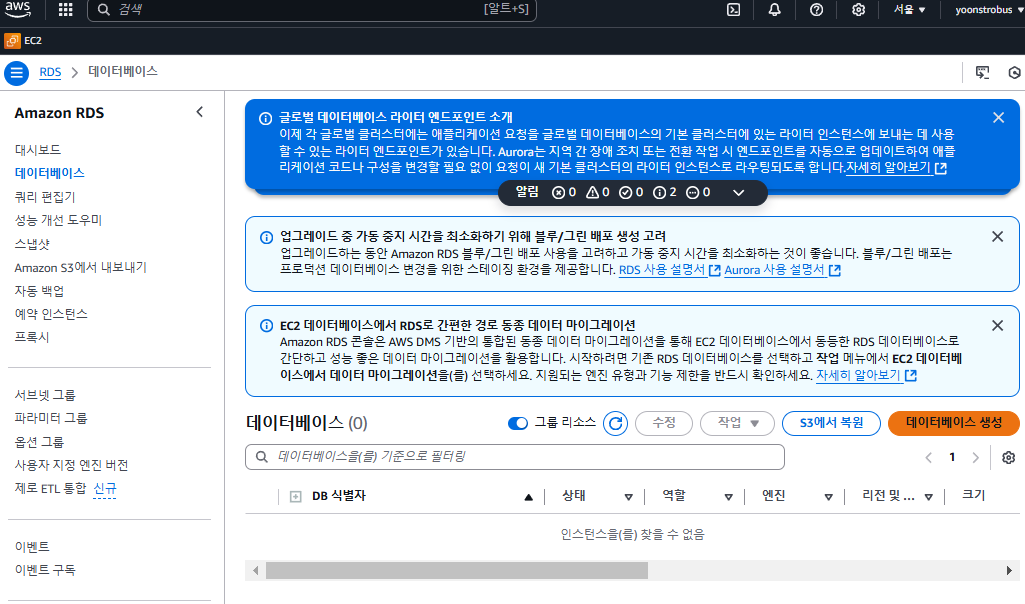
Task: Open the 작업 actions dropdown
Action: click(x=737, y=423)
